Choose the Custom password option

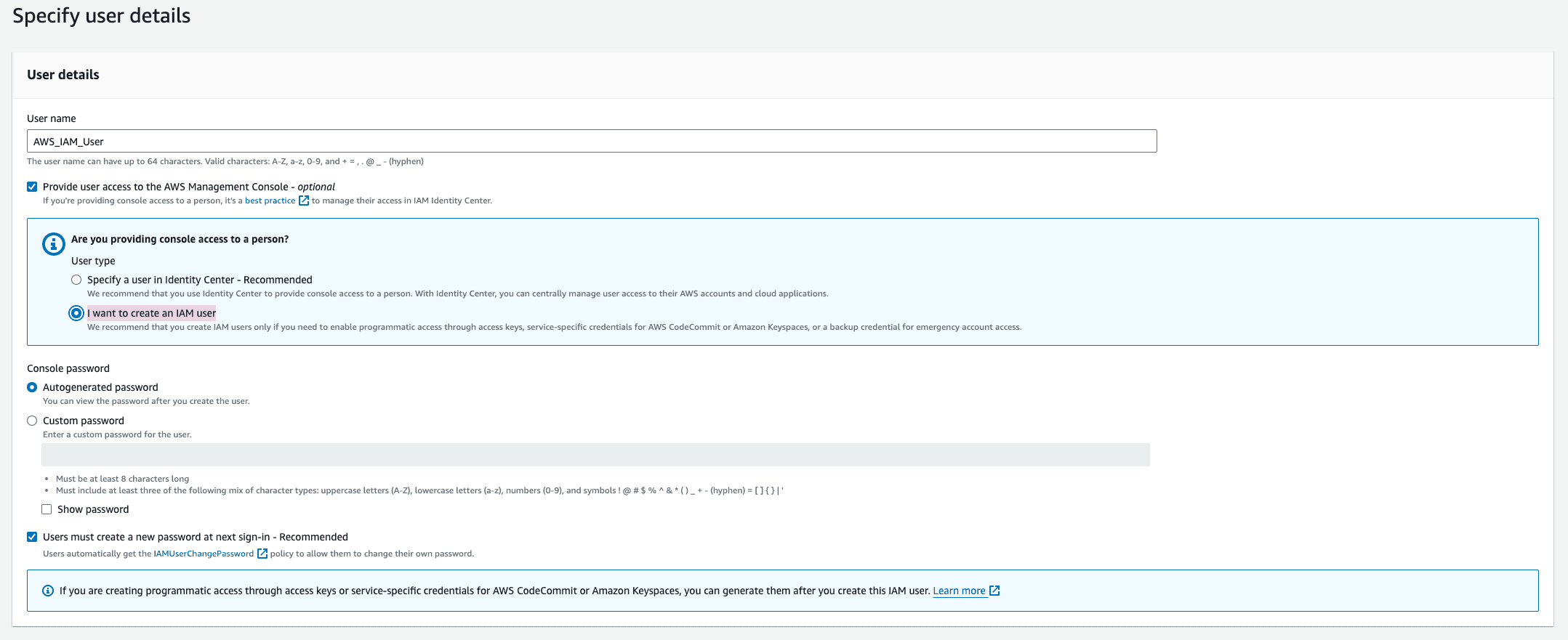coord(32,421)
